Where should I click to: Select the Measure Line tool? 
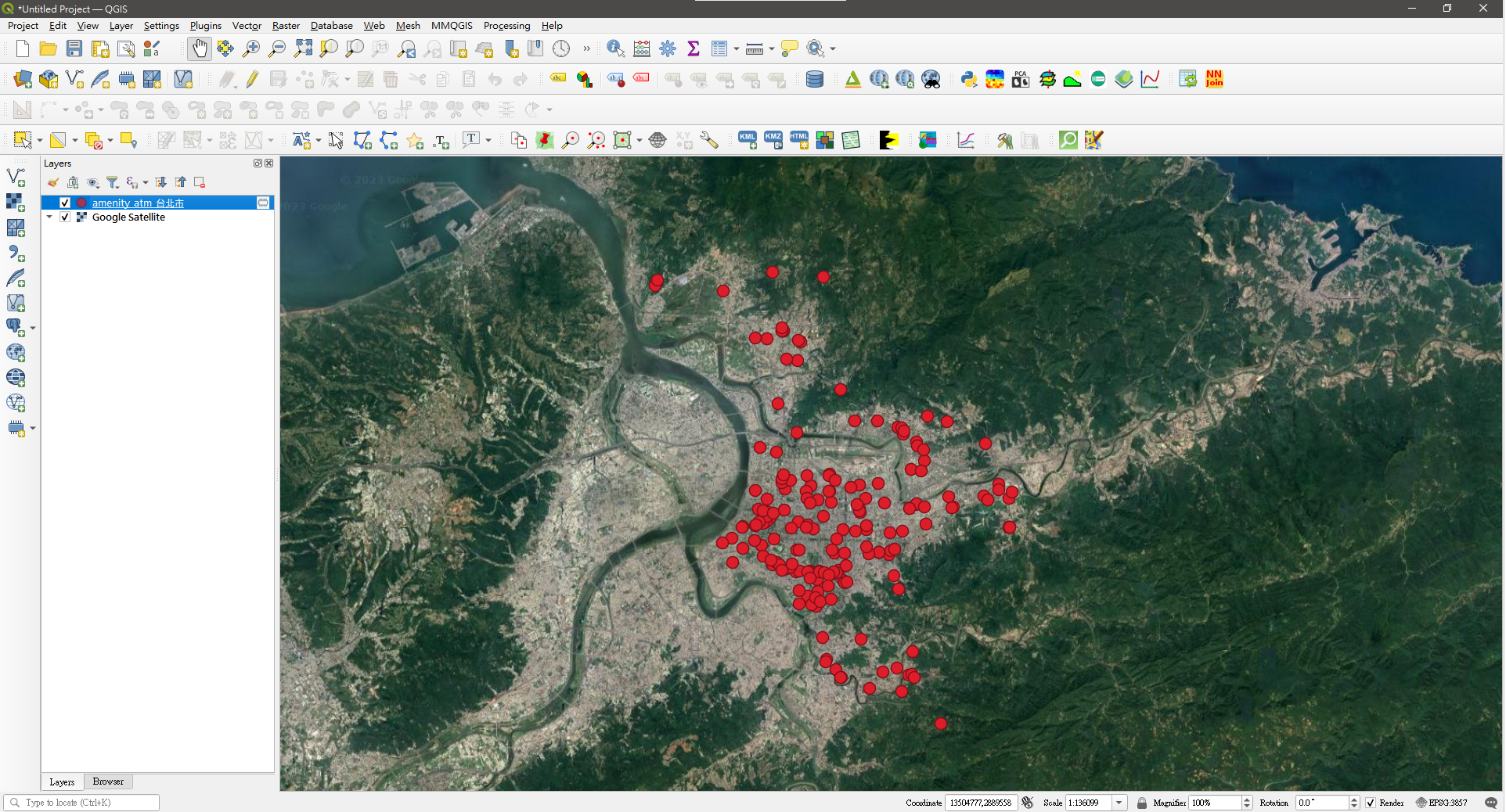pyautogui.click(x=753, y=49)
